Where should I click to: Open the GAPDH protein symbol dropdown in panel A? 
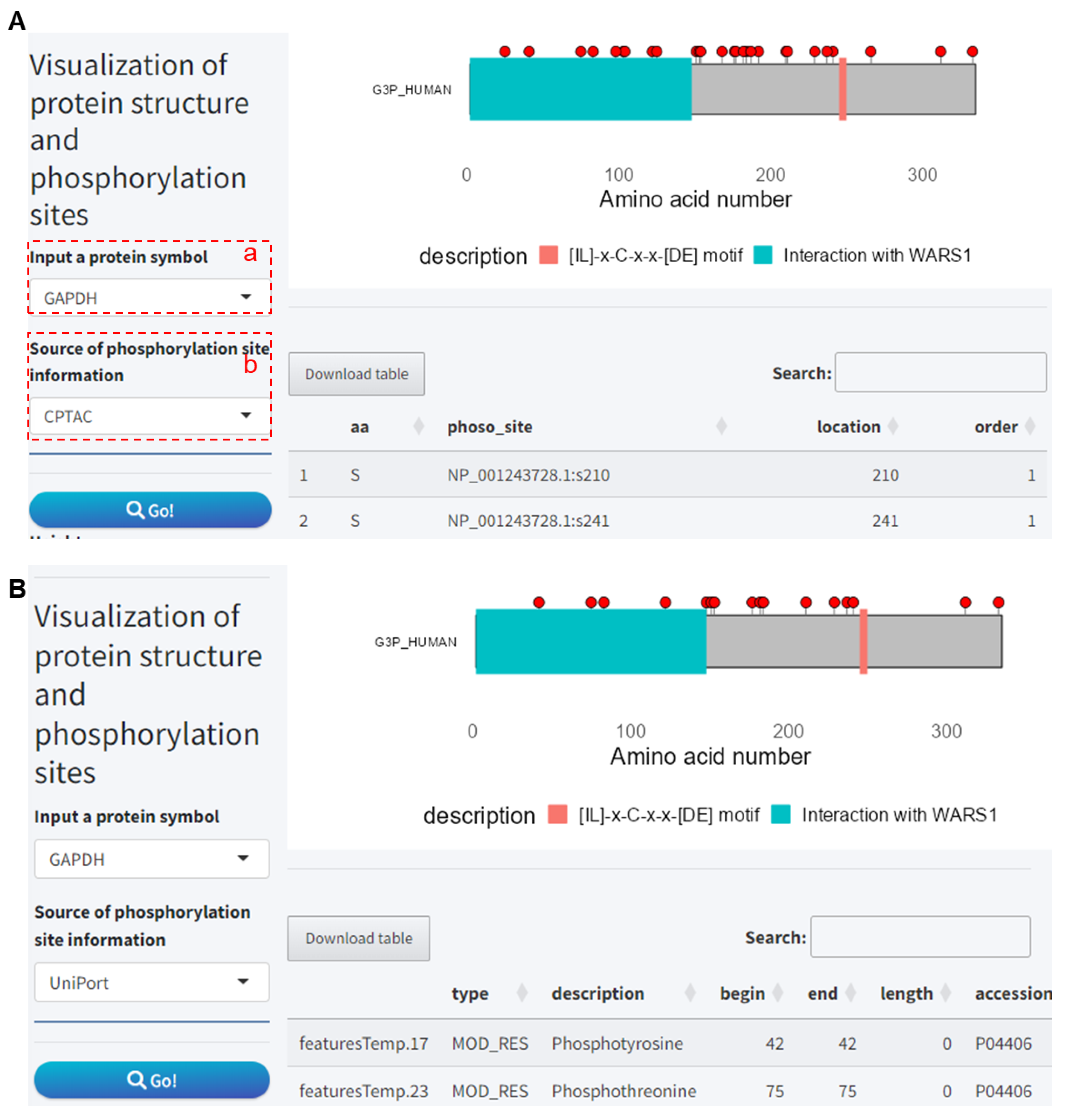pos(150,298)
